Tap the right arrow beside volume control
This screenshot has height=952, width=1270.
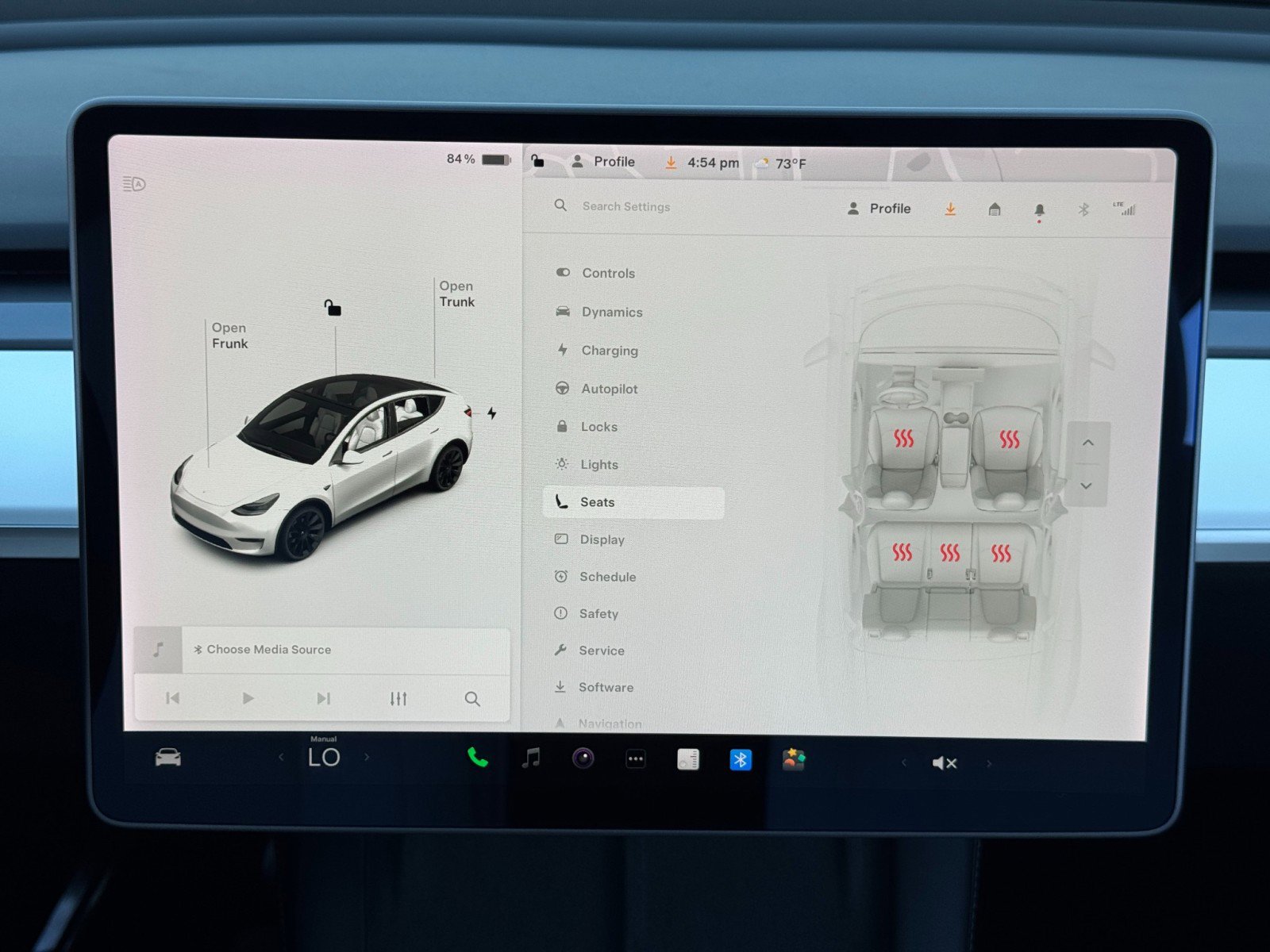click(x=989, y=762)
